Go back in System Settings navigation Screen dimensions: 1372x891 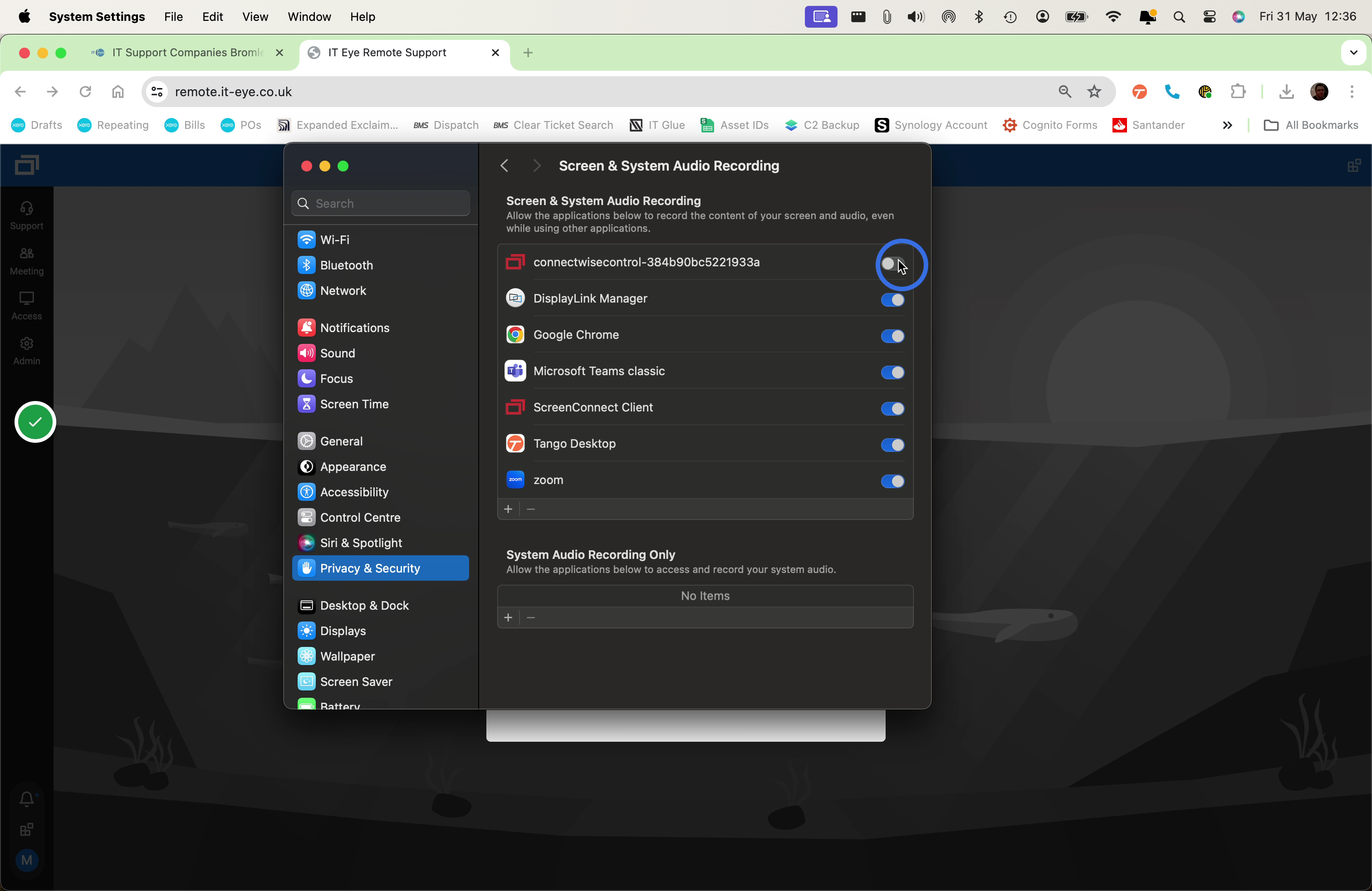[505, 166]
